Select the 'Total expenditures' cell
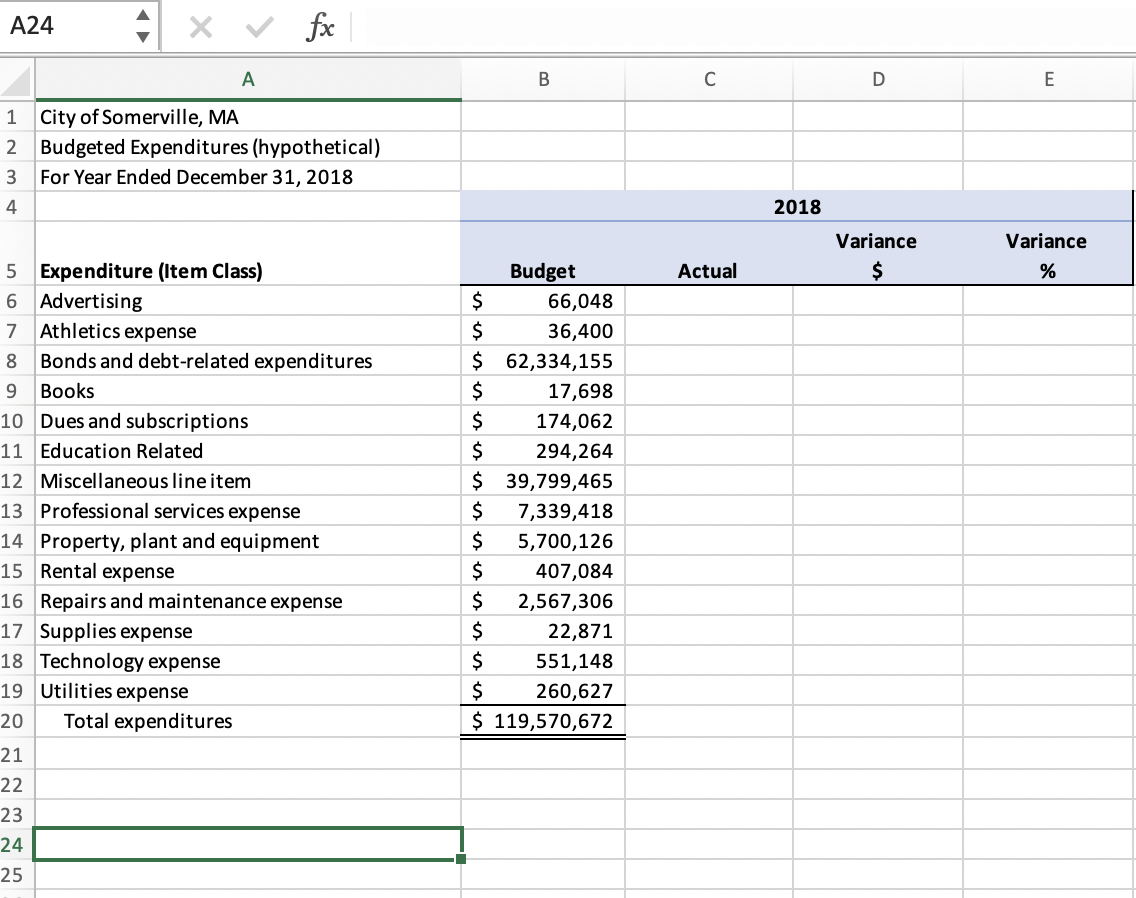Viewport: 1136px width, 898px height. (248, 721)
